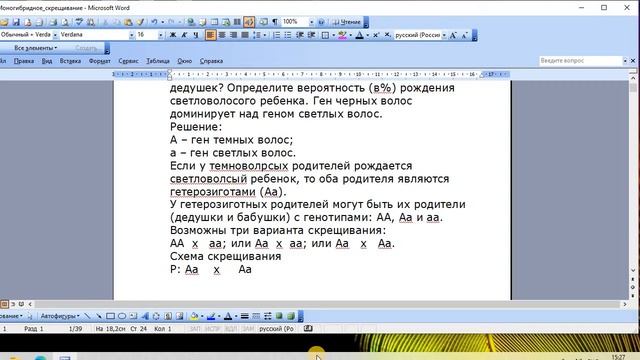
Task: Apply the 3-D Style effect
Action: (291, 316)
